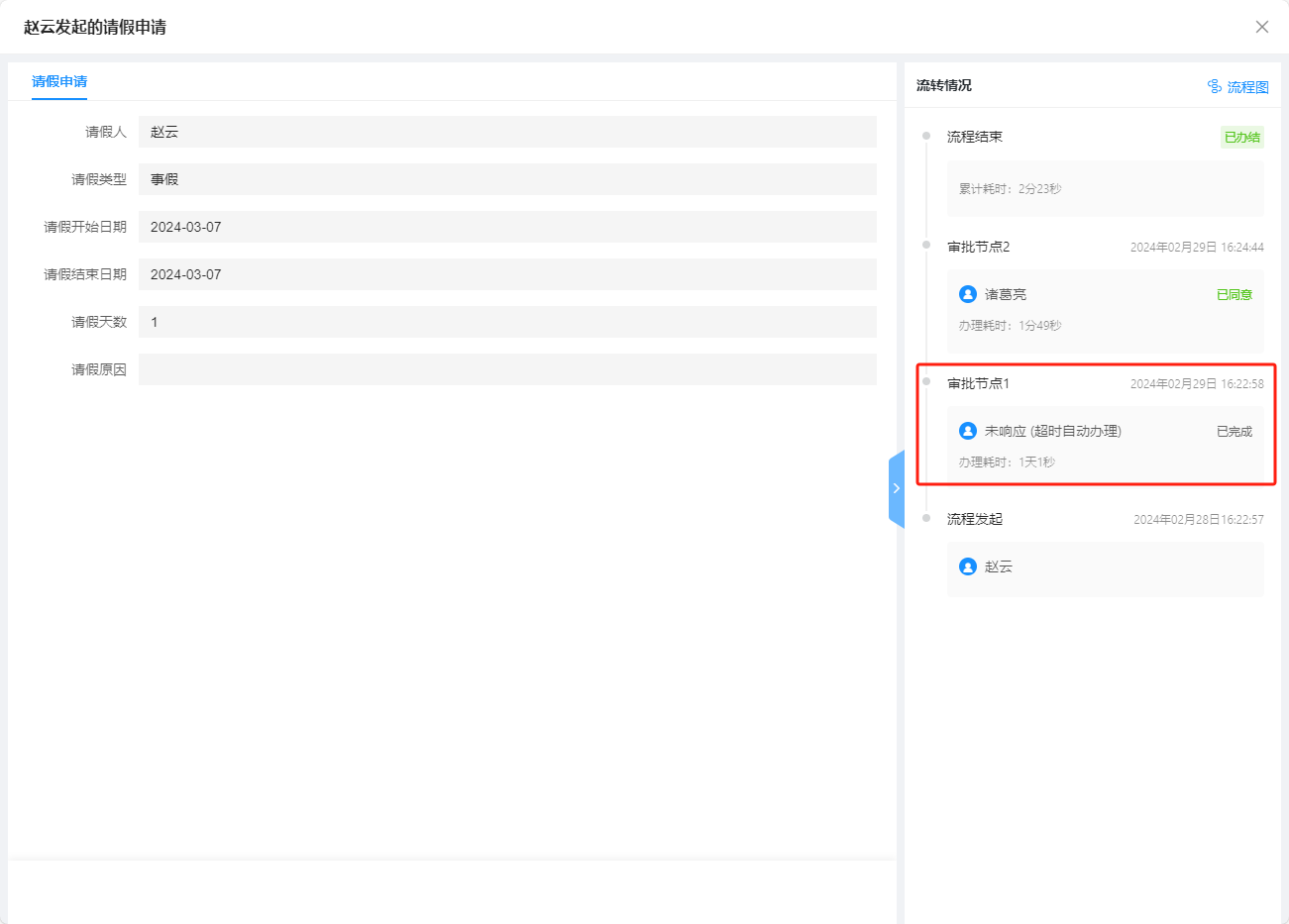The width and height of the screenshot is (1289, 924).
Task: Select the 审批节点2 timeline node dot
Action: click(926, 245)
